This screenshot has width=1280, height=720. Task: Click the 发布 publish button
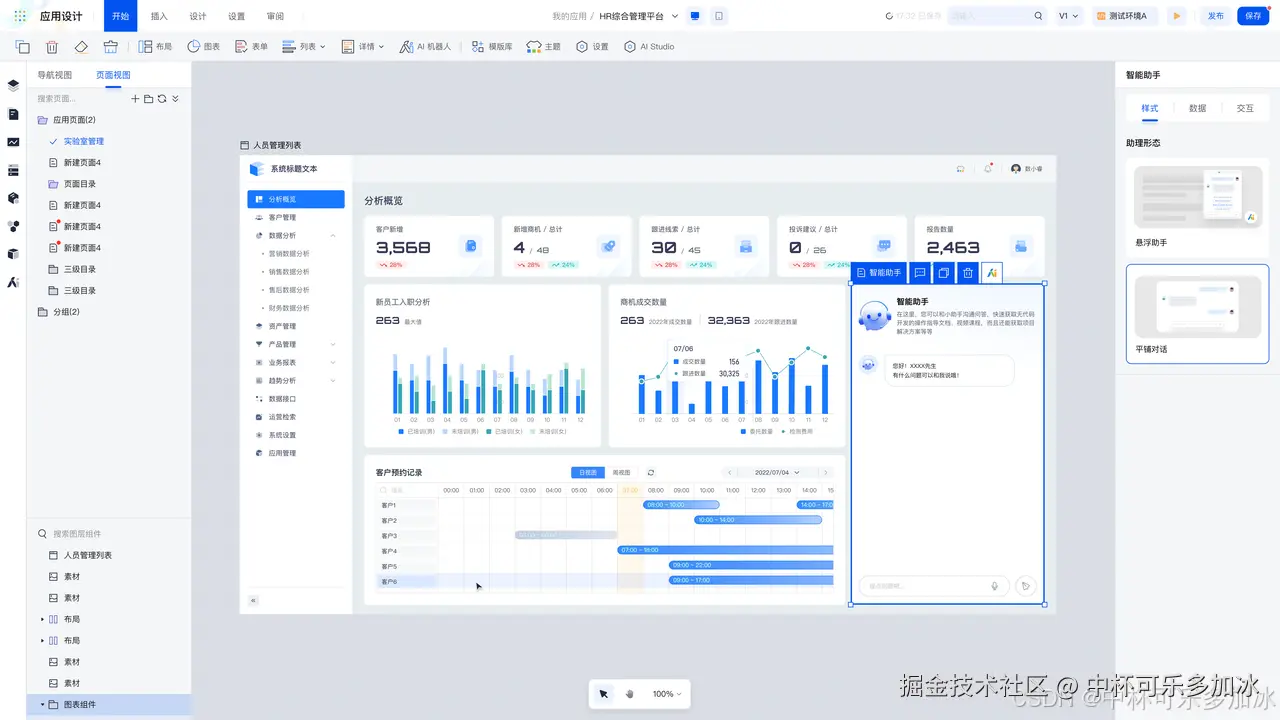(1215, 16)
